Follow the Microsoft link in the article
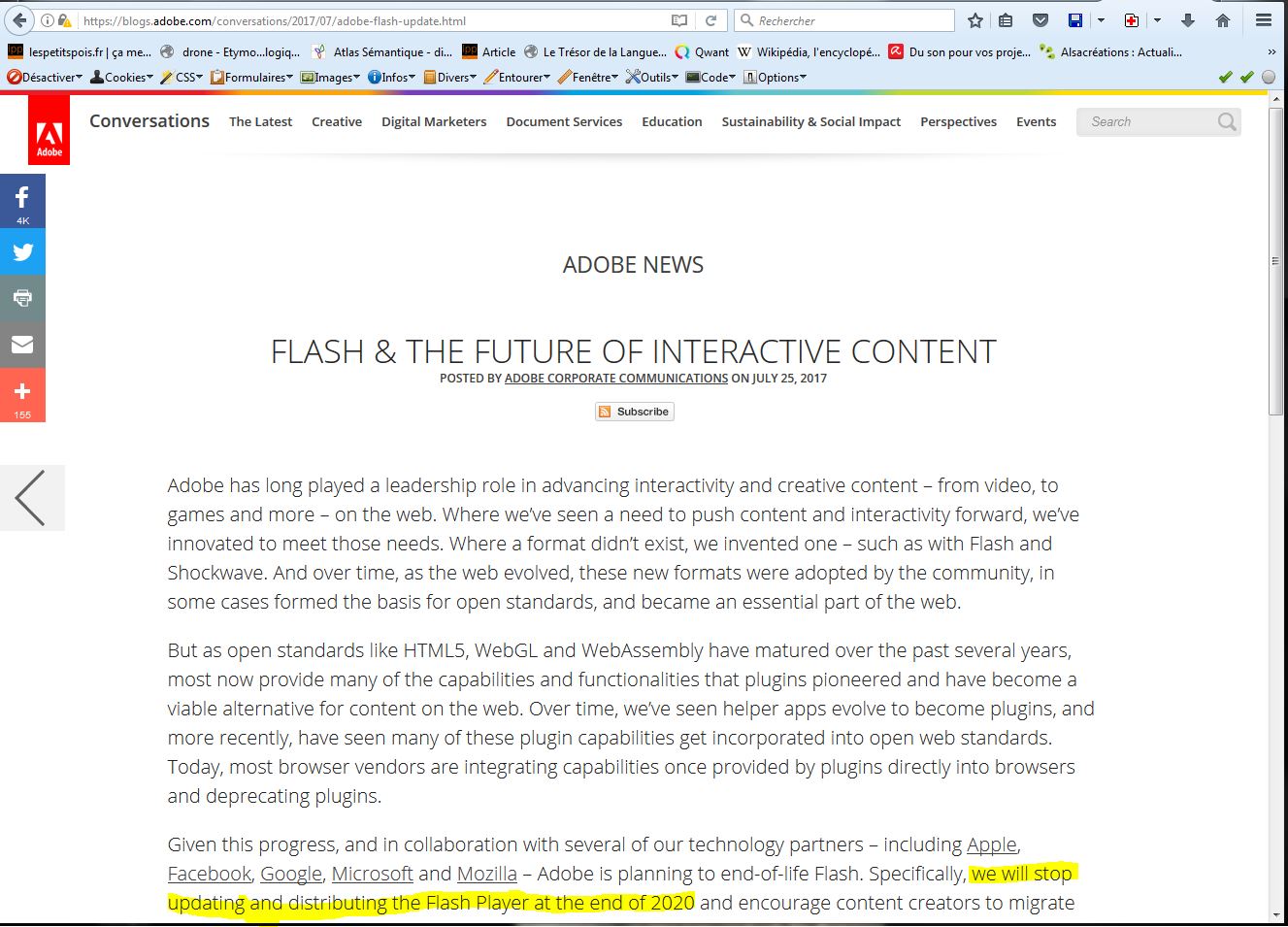Viewport: 1288px width, 927px height. click(x=373, y=874)
